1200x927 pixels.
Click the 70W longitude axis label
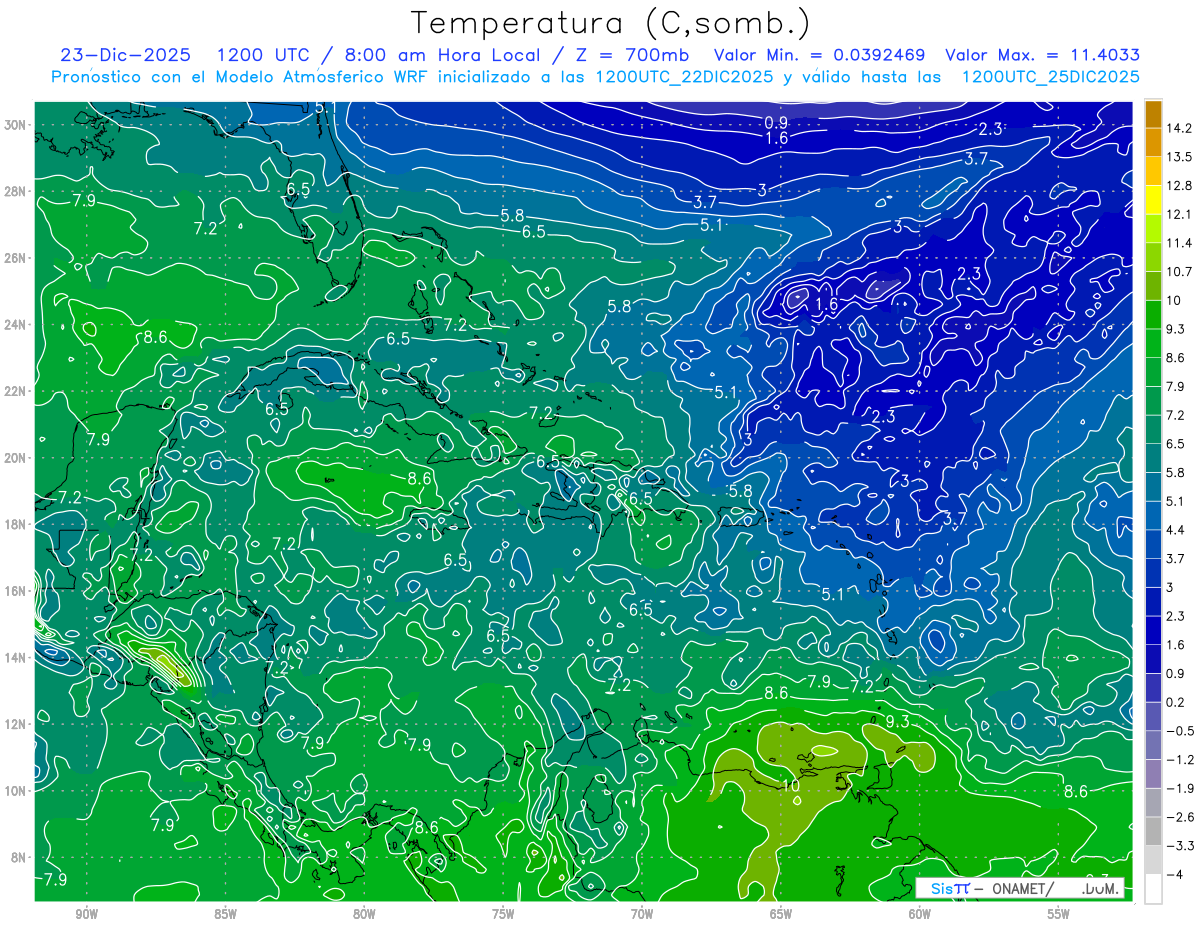pos(642,915)
